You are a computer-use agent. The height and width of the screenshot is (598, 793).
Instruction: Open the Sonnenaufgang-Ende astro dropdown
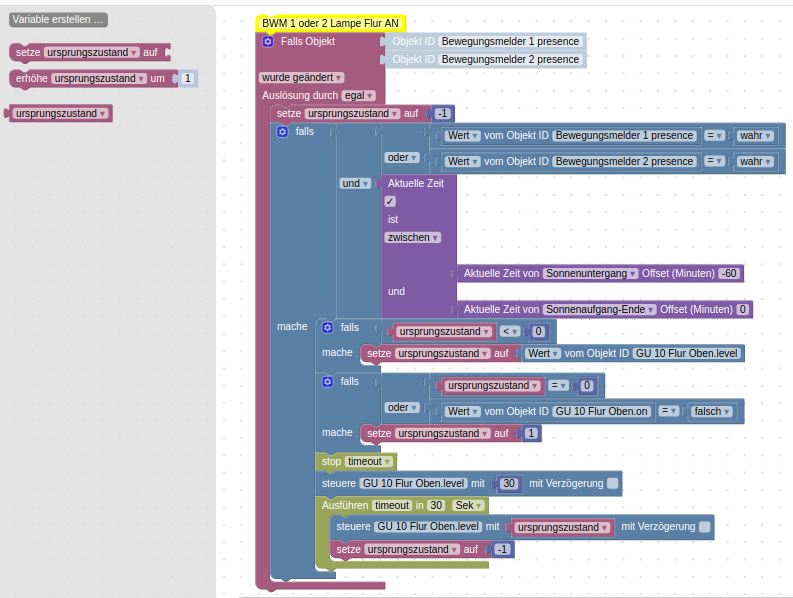600,309
